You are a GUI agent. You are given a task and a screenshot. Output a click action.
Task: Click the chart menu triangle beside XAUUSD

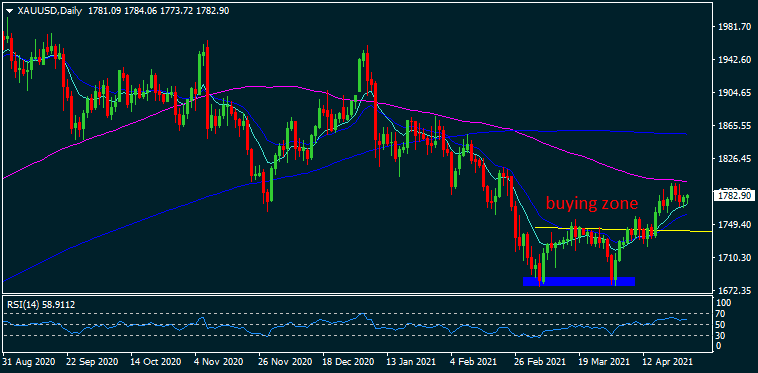point(9,11)
